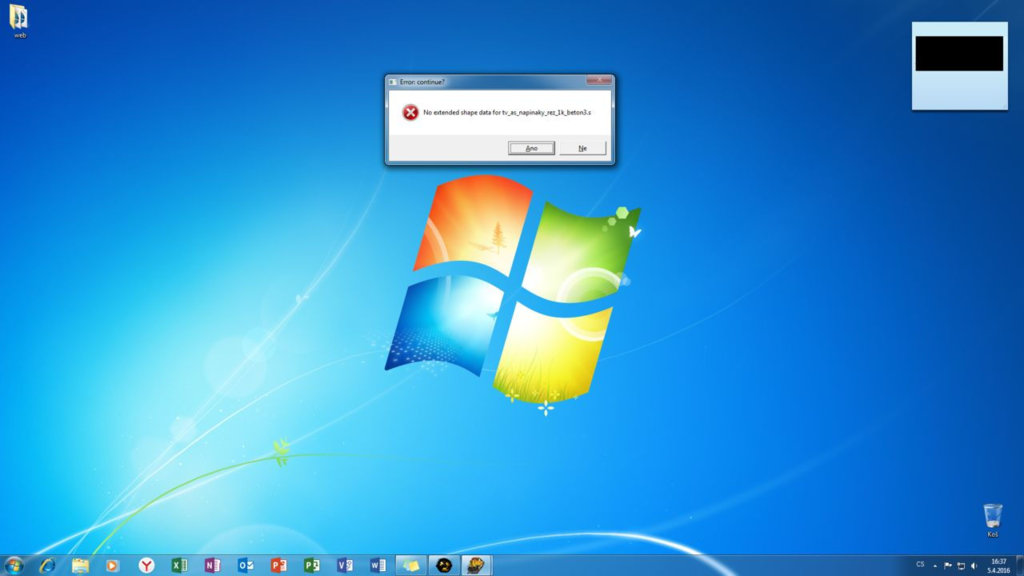Switch to the black round-face taskbar app
1024x576 pixels.
pyautogui.click(x=444, y=565)
